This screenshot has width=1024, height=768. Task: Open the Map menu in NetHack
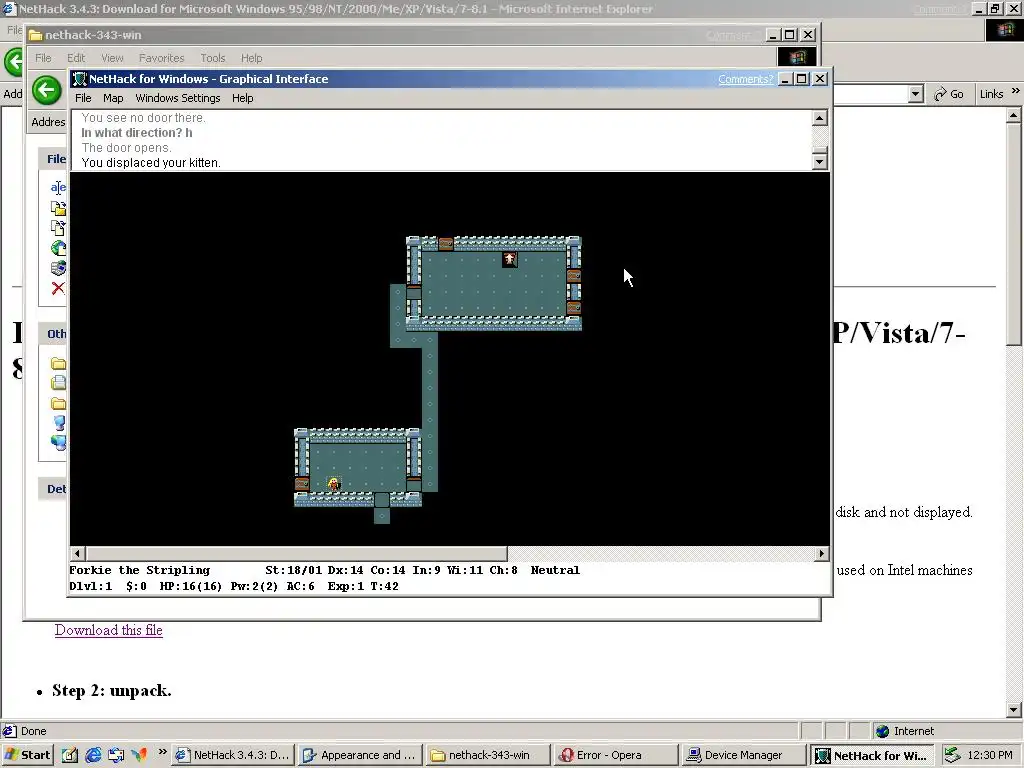(113, 98)
